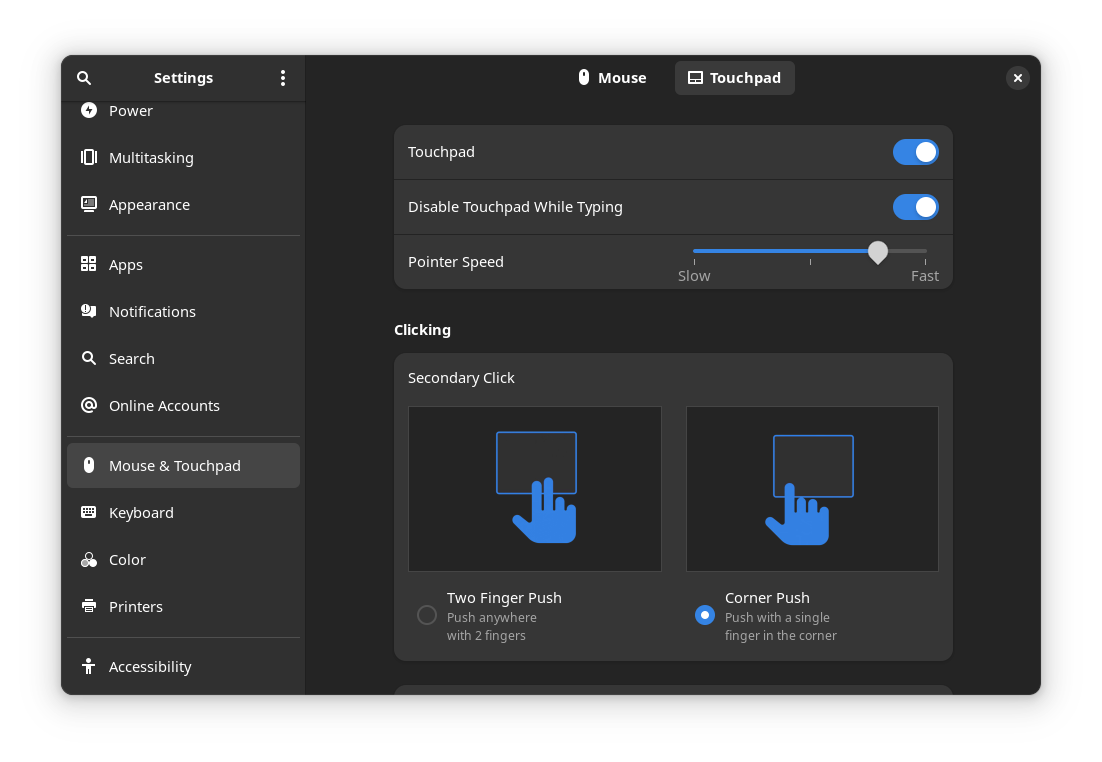Click the Power lightning icon in sidebar

[89, 110]
